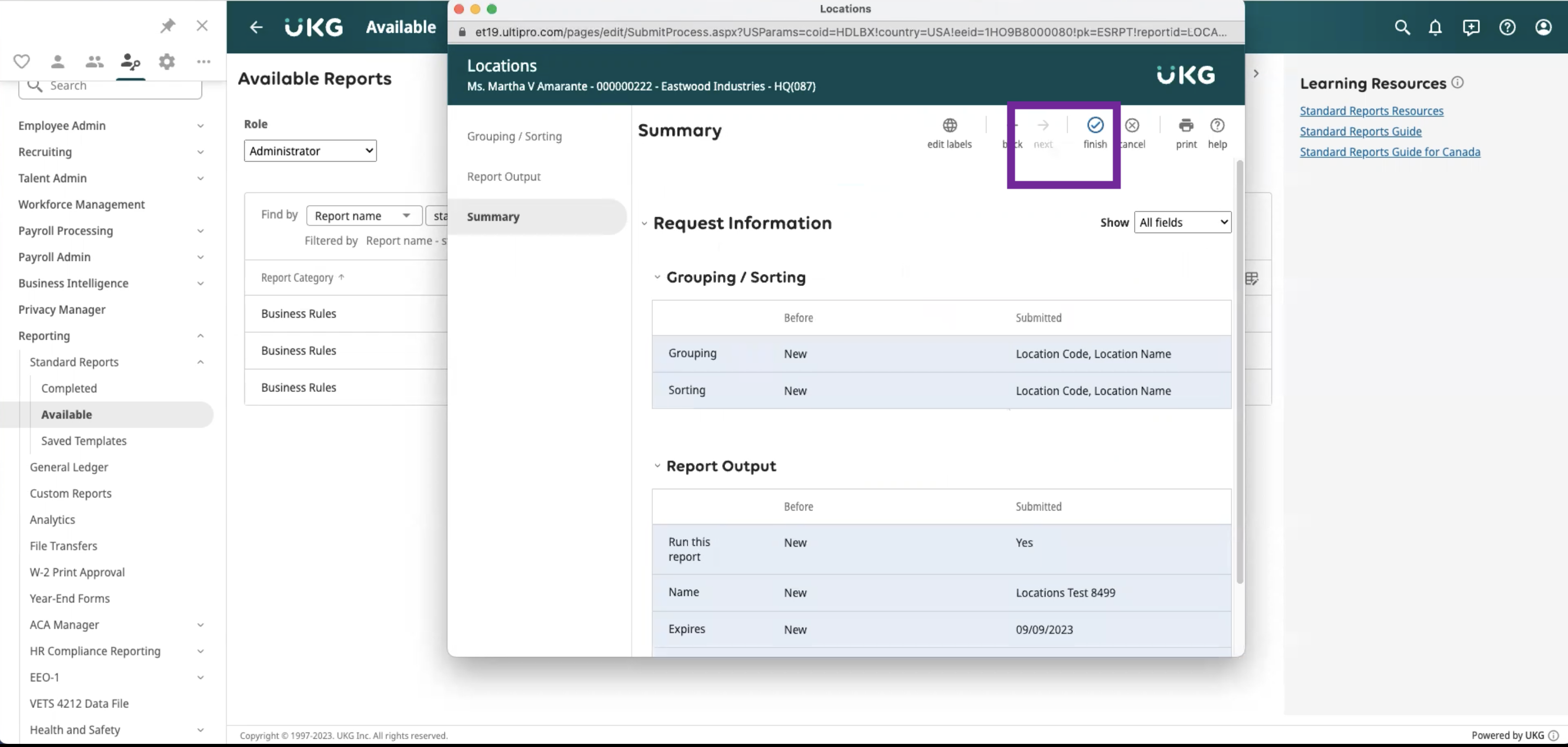Open Saved Templates in sidebar
This screenshot has width=1568, height=747.
(x=84, y=441)
